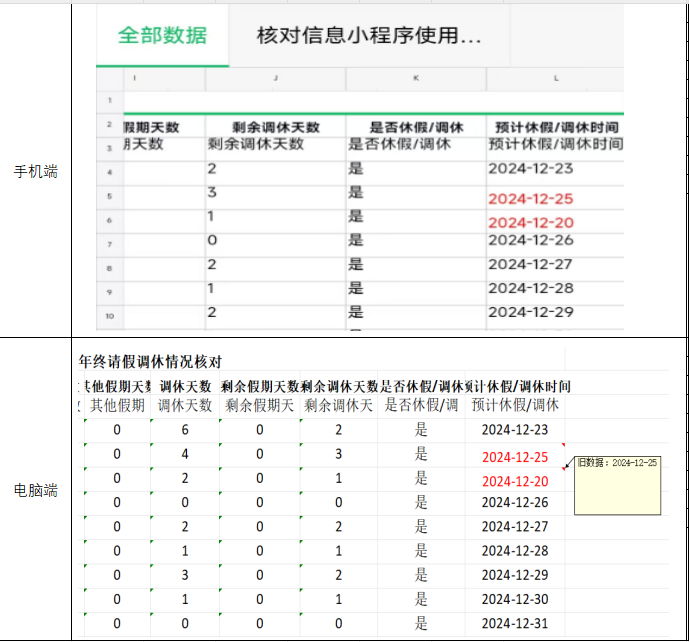Select bold 剩余调休天数 header in mobile row 2

(276, 127)
